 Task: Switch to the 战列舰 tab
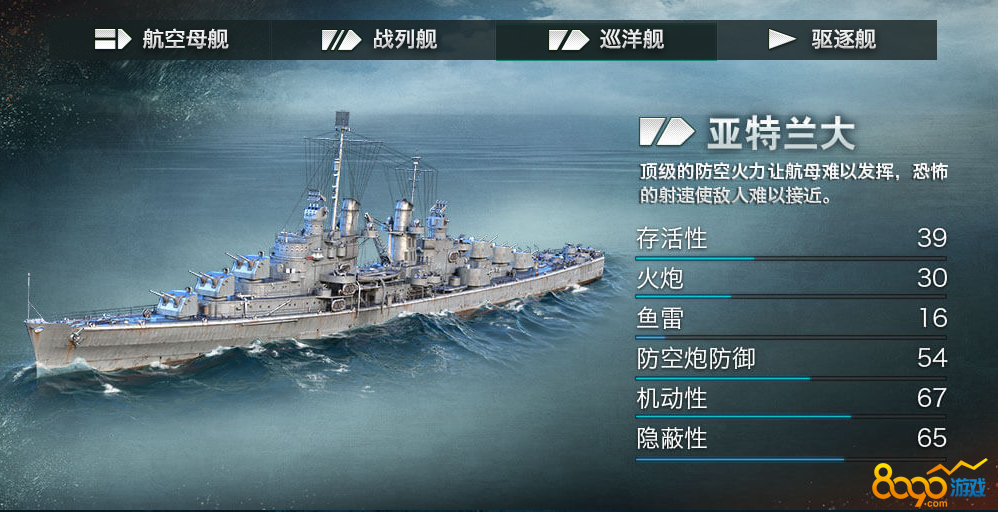pyautogui.click(x=383, y=39)
